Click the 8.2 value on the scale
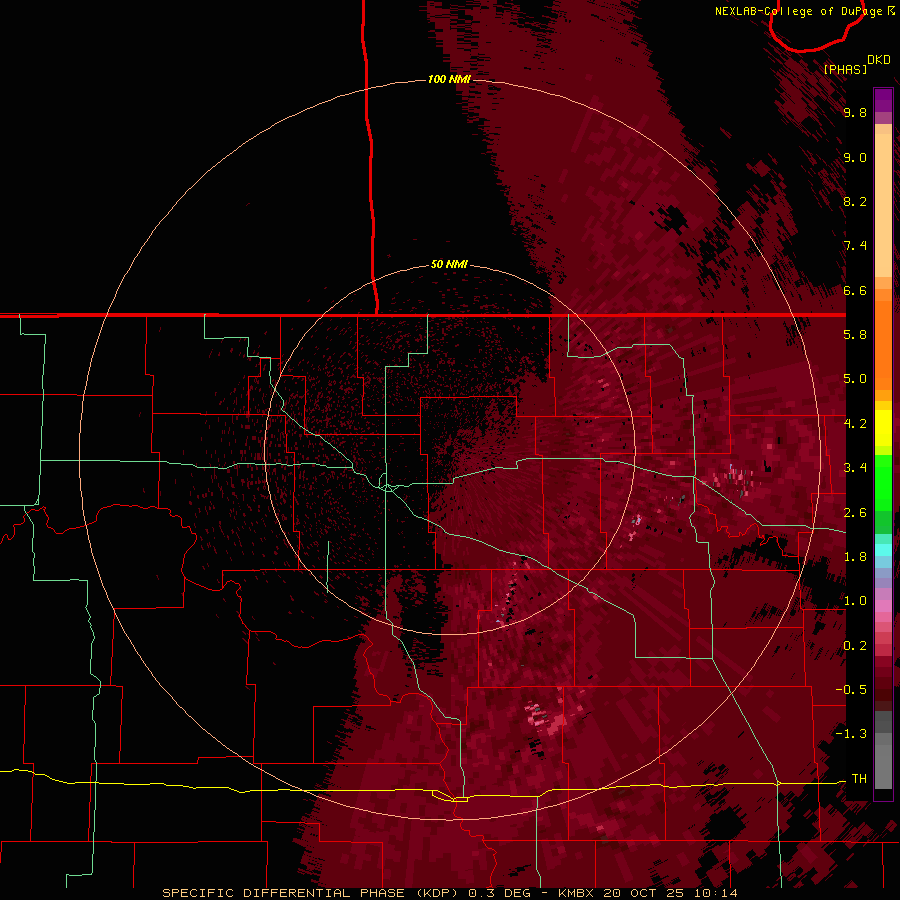 [x=855, y=201]
